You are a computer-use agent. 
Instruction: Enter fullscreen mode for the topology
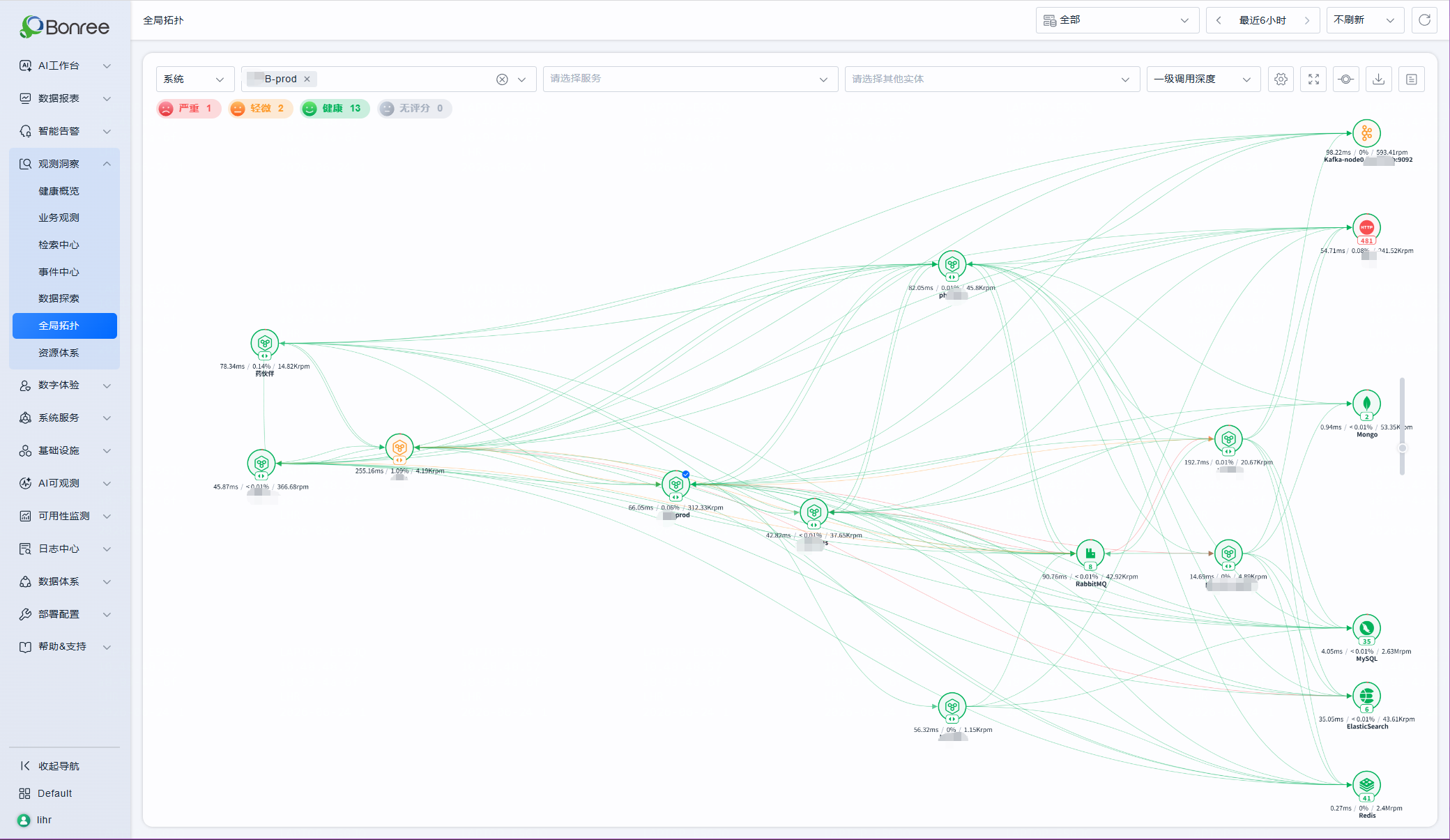pos(1313,79)
